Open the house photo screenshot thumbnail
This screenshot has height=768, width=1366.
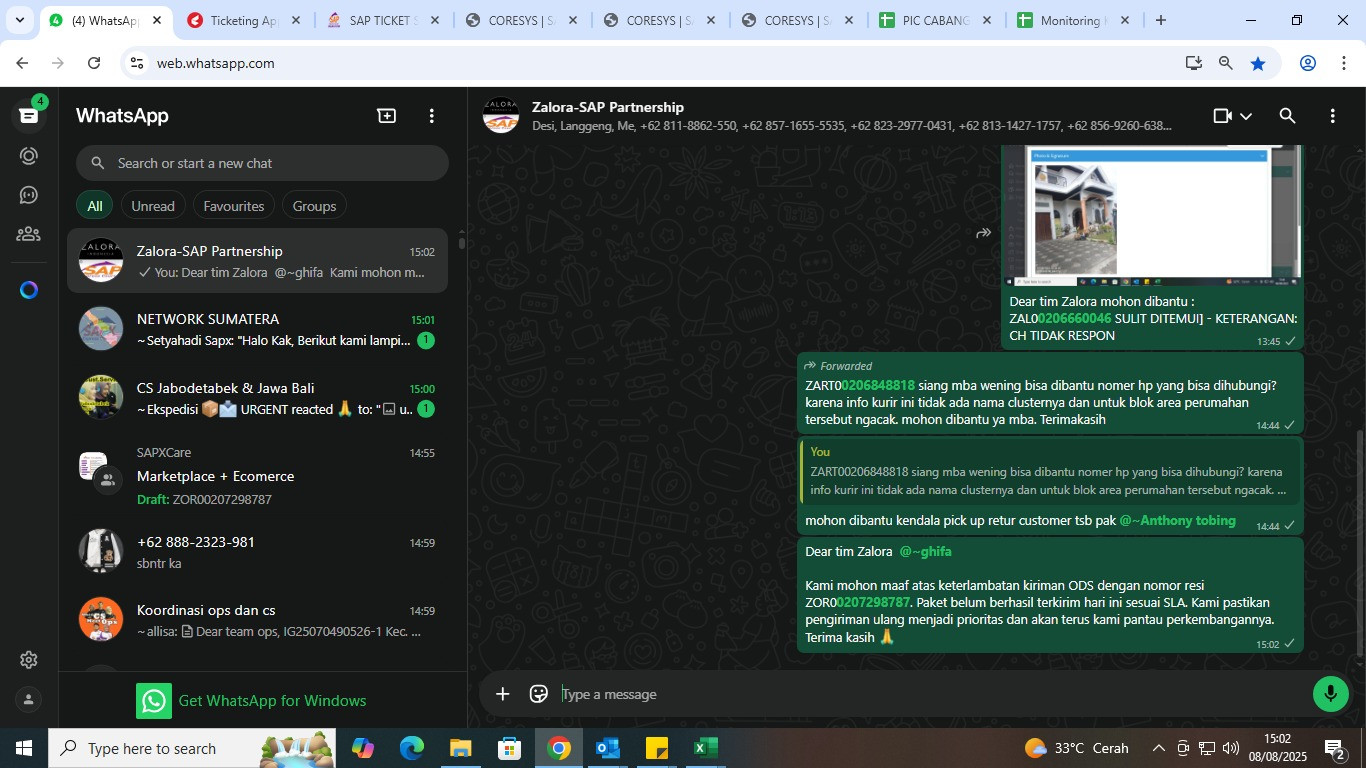1152,215
